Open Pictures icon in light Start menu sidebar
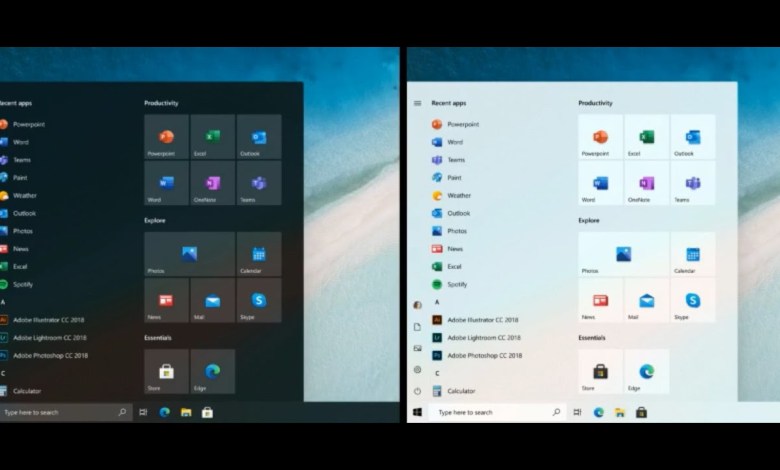 pyautogui.click(x=417, y=348)
